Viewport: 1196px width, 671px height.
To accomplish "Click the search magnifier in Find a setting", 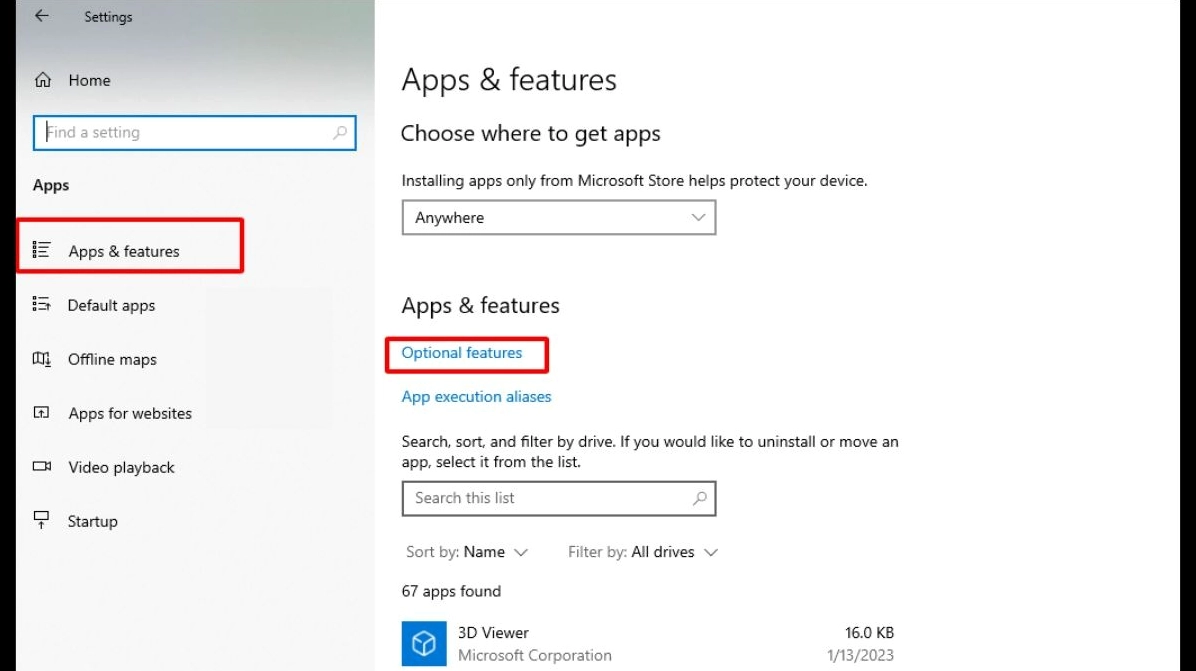I will click(x=341, y=132).
